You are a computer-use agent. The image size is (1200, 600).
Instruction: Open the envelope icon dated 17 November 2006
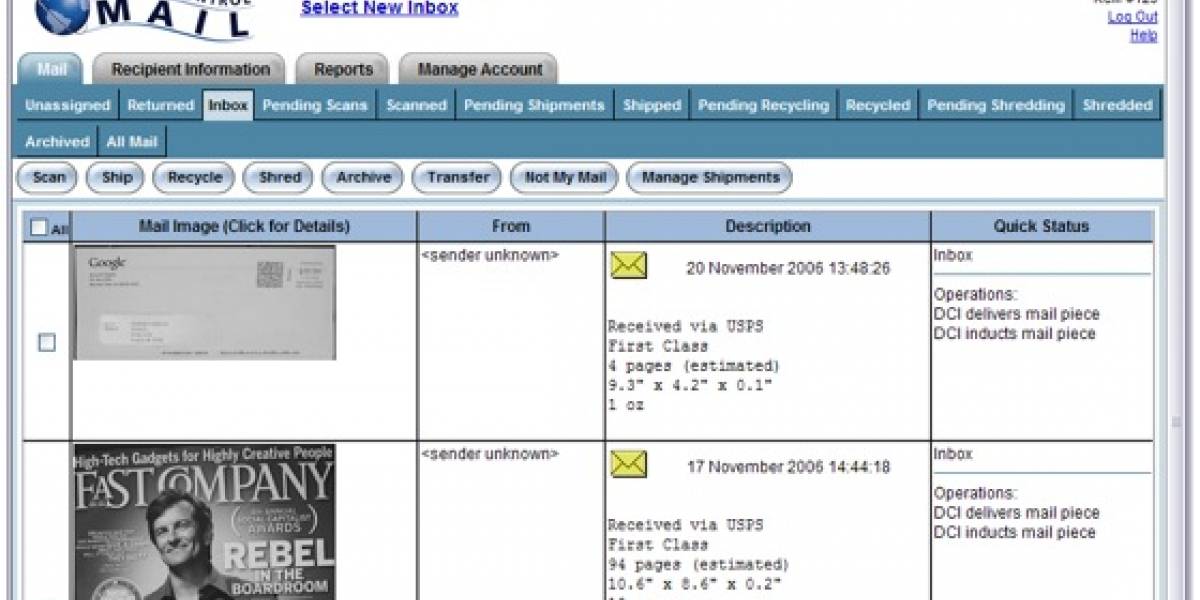(629, 464)
